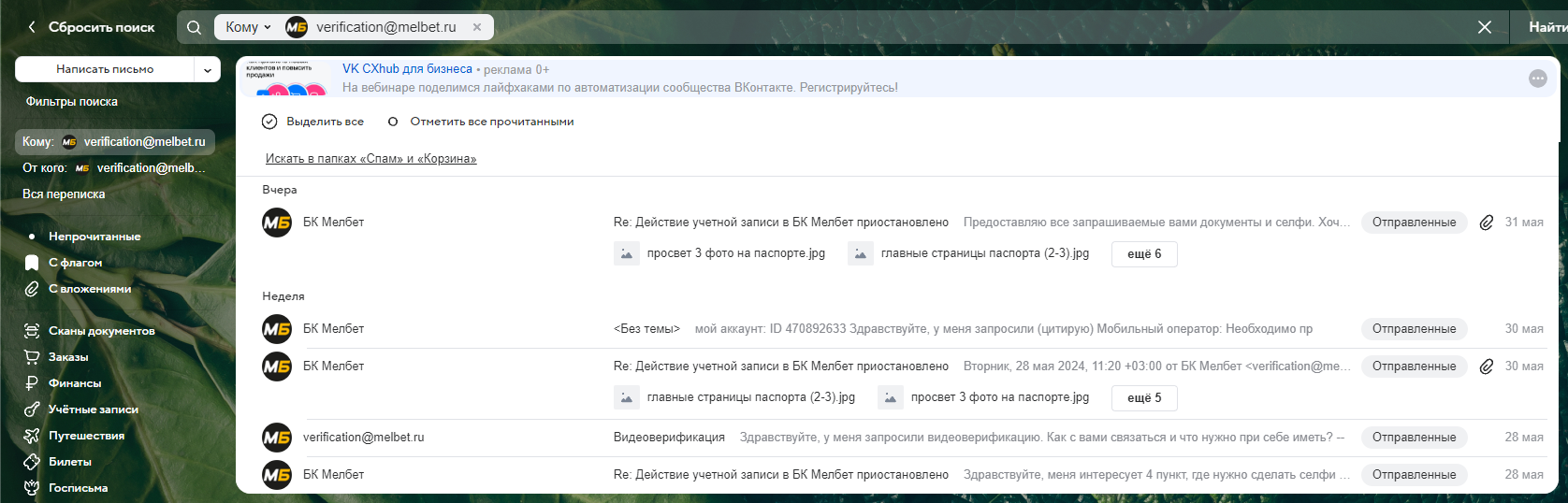Expand the Кому search filter dropdown
This screenshot has height=503, width=1568.
(x=248, y=27)
